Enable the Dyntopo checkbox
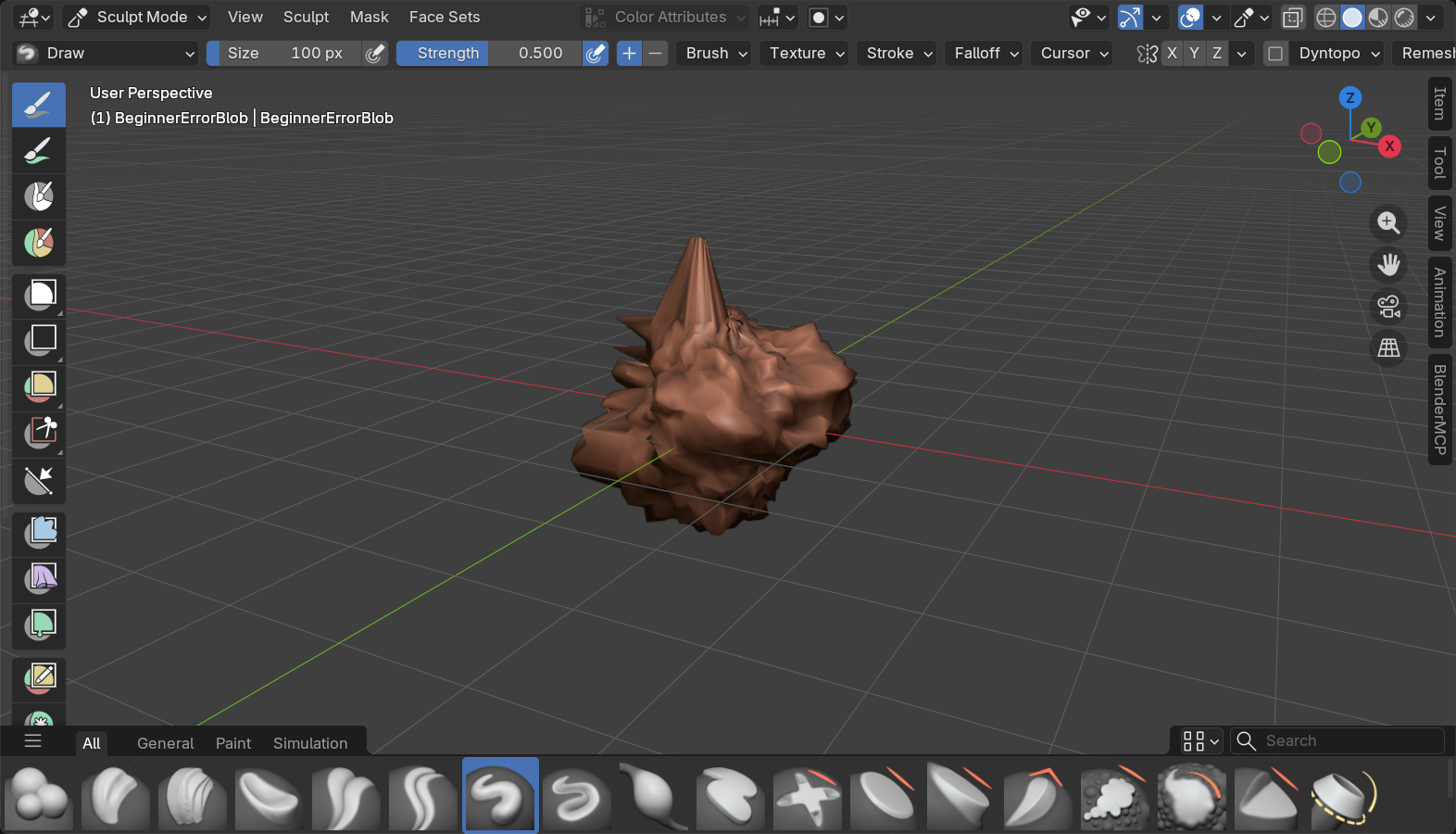 (1275, 54)
